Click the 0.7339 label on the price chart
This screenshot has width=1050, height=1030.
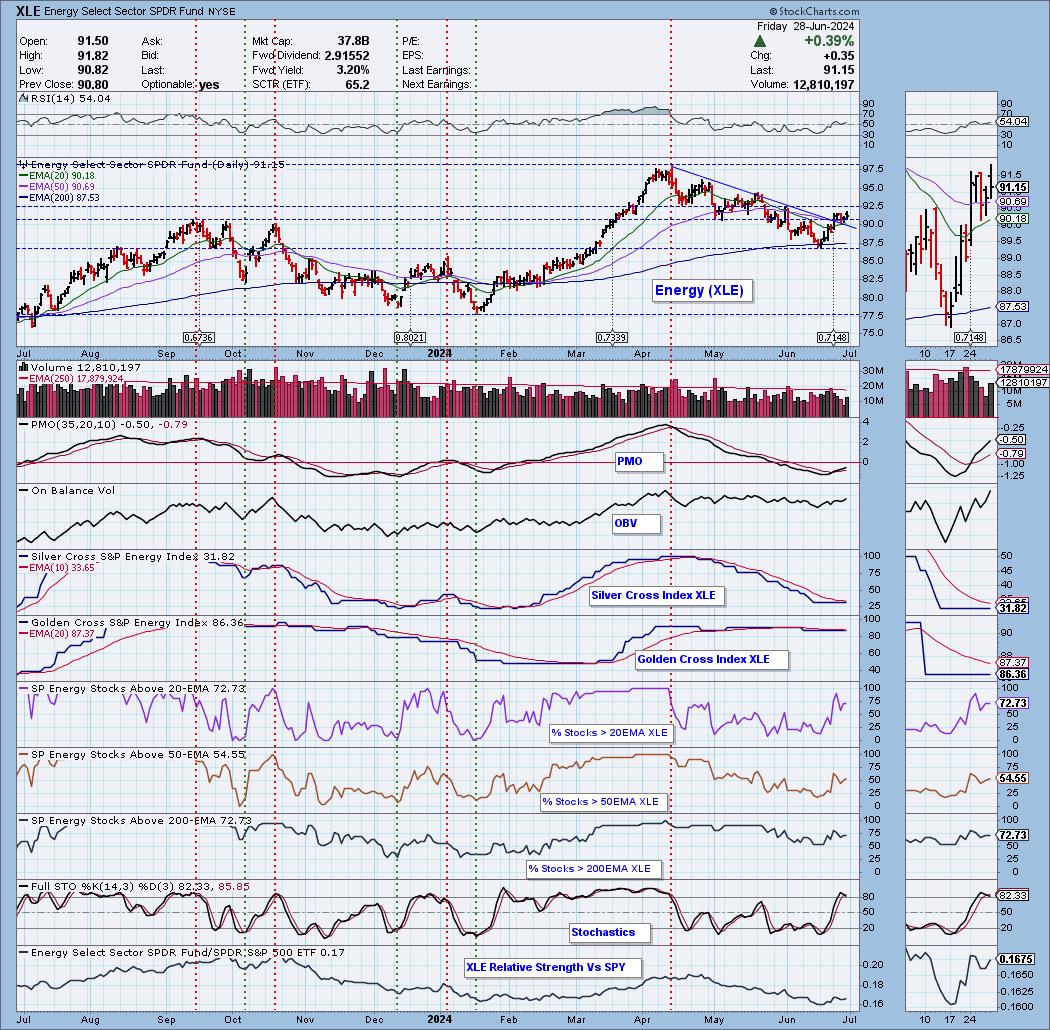click(x=612, y=338)
